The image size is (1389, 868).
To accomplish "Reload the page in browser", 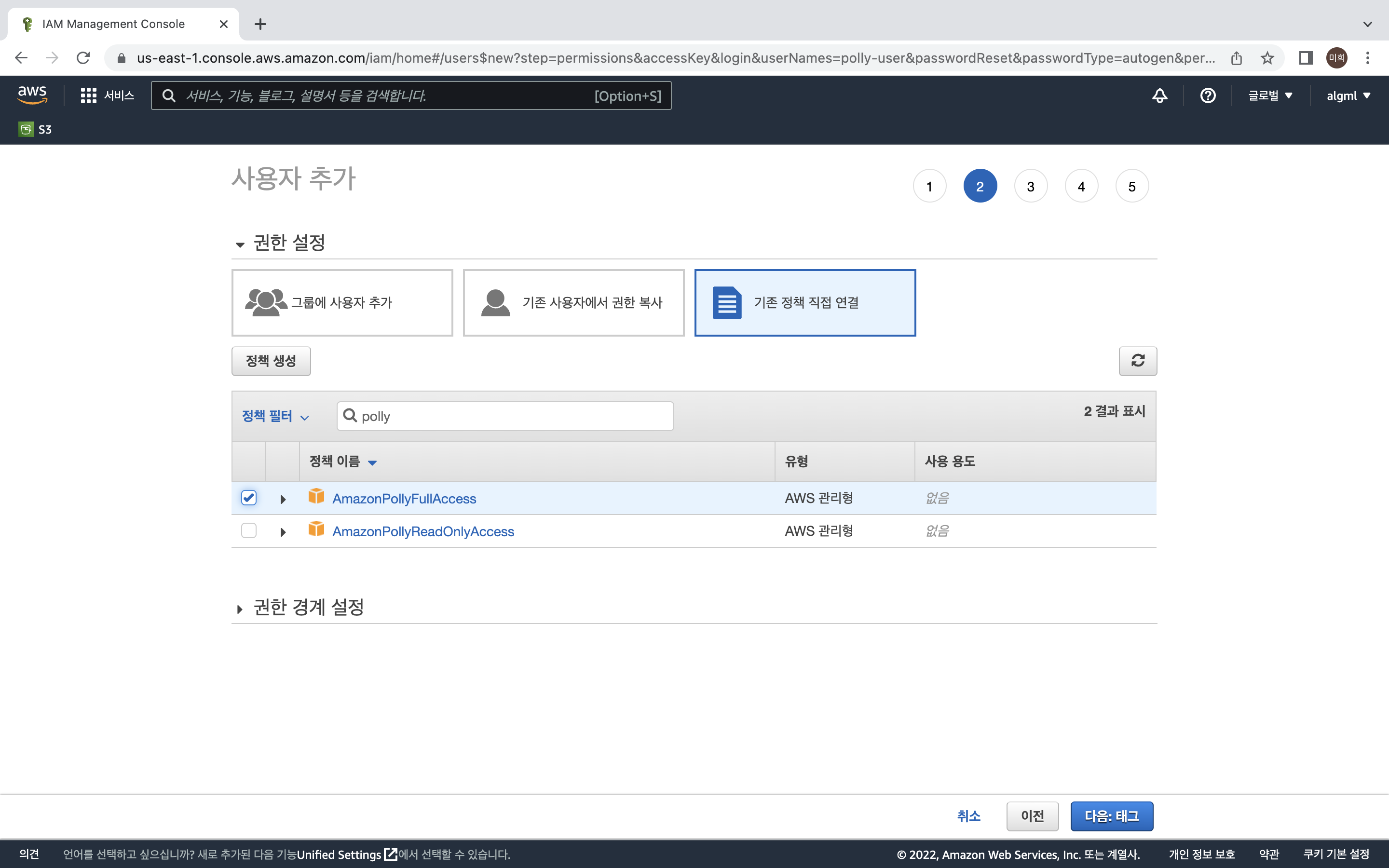I will [x=83, y=58].
